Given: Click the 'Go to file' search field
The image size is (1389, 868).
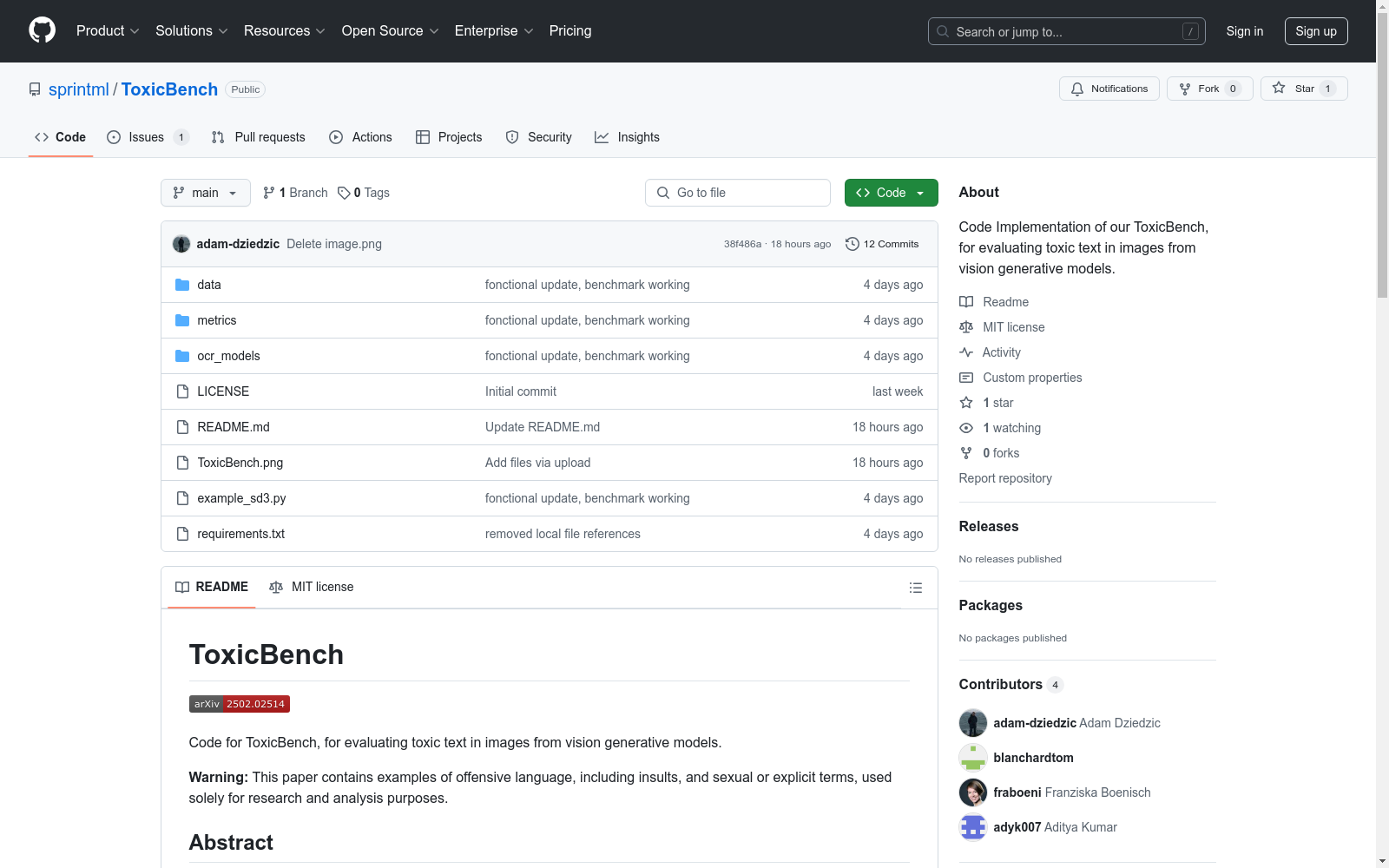Looking at the screenshot, I should [x=738, y=193].
